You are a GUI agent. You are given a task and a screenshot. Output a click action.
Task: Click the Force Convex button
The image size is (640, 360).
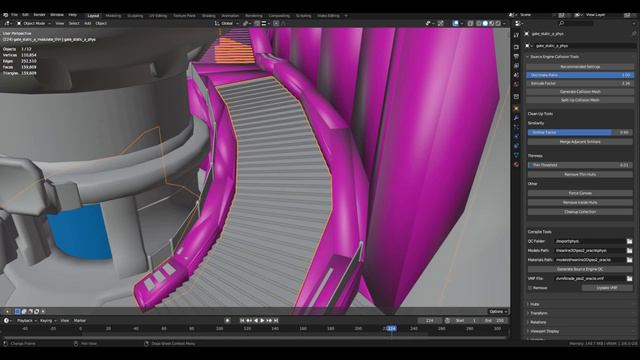pyautogui.click(x=580, y=193)
